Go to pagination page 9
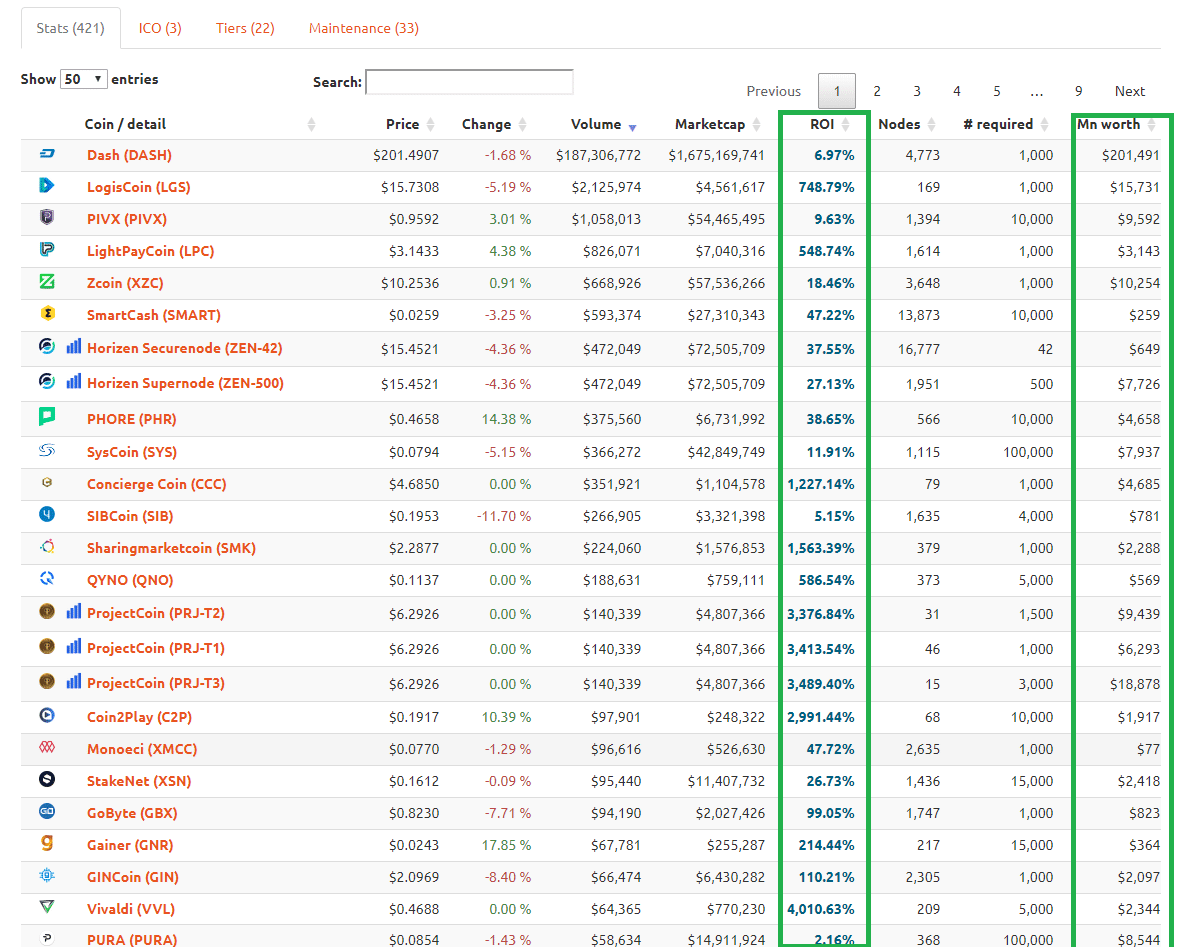Image resolution: width=1201 pixels, height=947 pixels. 1079,91
